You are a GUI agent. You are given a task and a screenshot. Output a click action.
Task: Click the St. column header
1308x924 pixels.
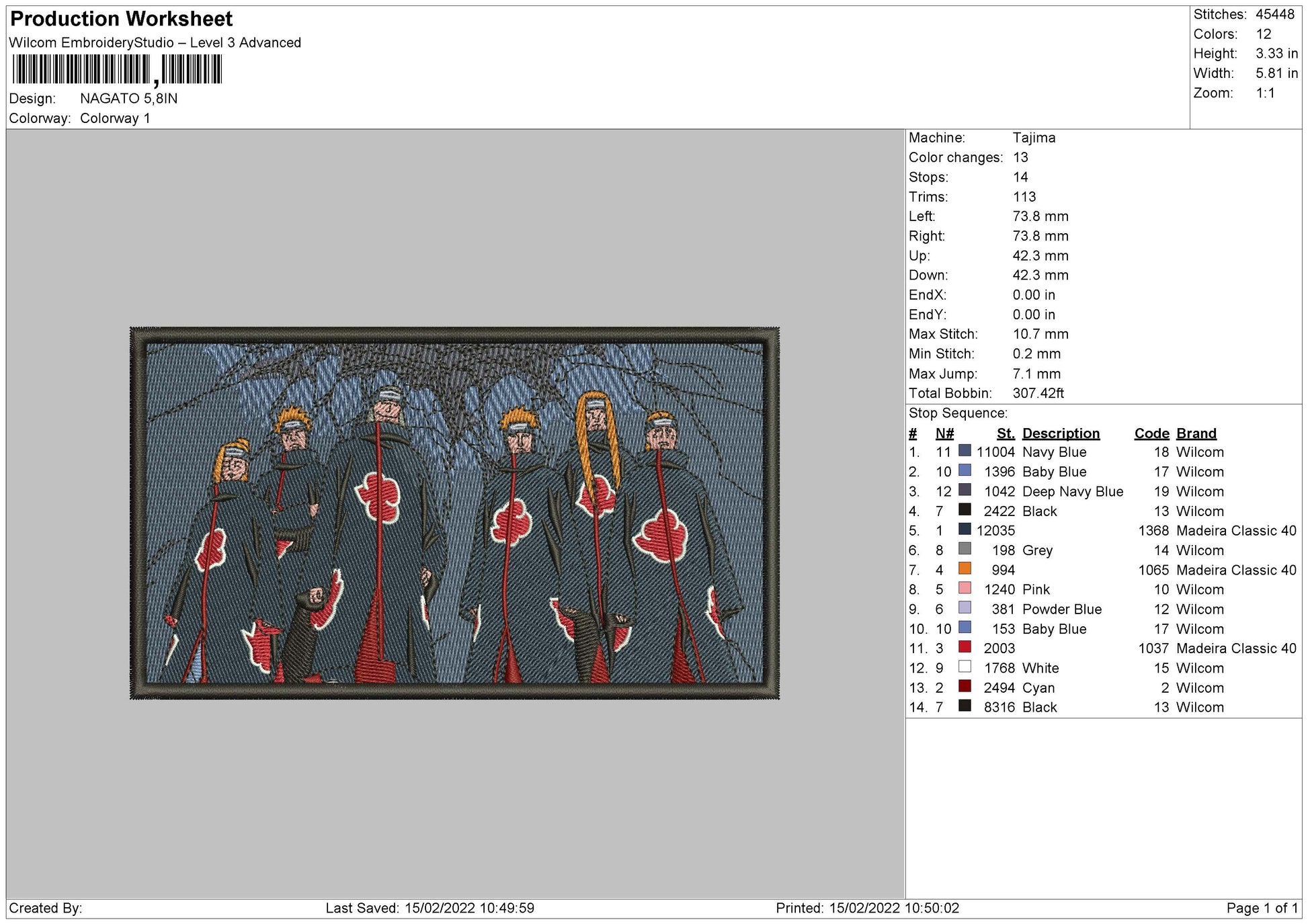coord(1006,433)
